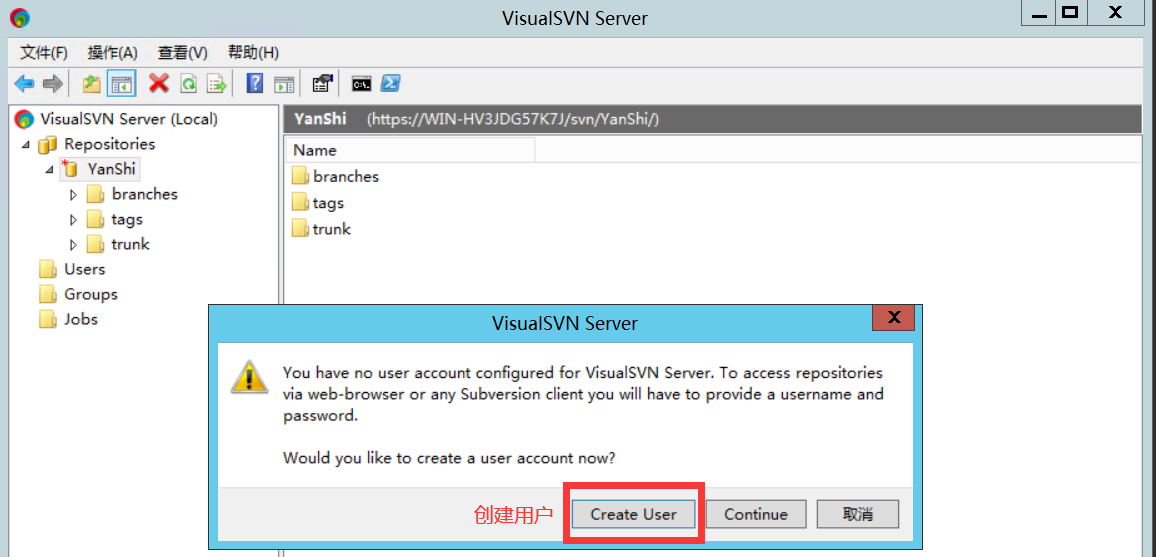Toggle the Show/Hide Console Tree icon
1156x557 pixels.
pyautogui.click(x=120, y=84)
